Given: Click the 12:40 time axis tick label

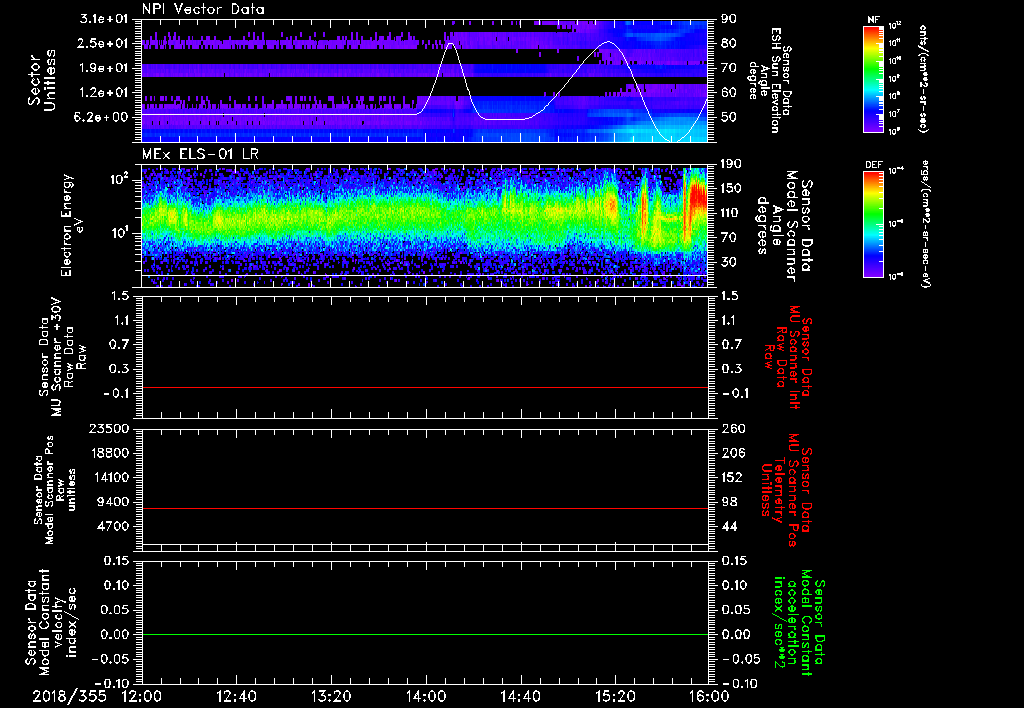Looking at the screenshot, I should click(x=237, y=696).
